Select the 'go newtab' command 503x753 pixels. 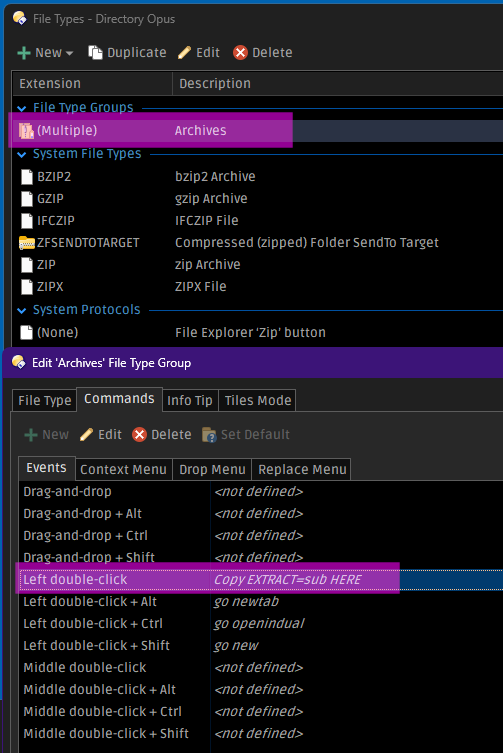[x=246, y=602]
